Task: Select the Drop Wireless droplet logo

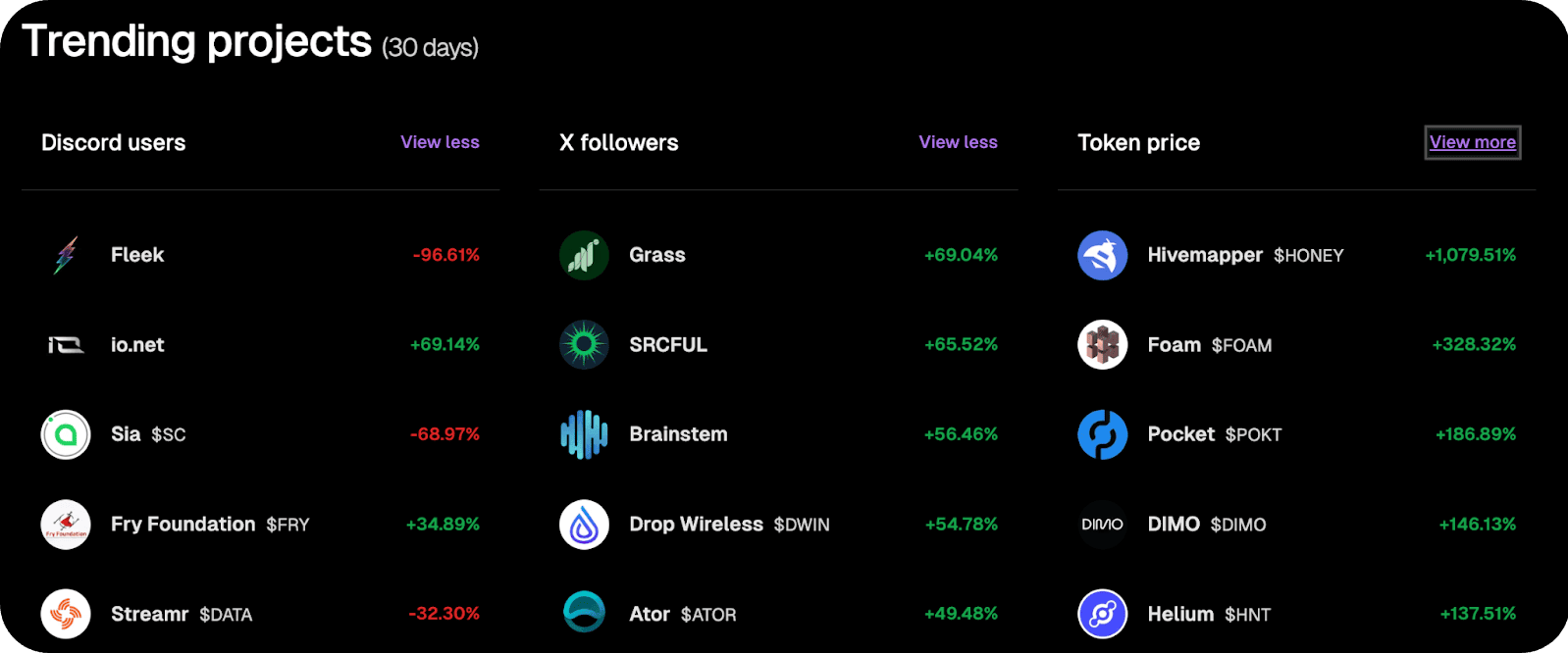Action: (x=584, y=525)
